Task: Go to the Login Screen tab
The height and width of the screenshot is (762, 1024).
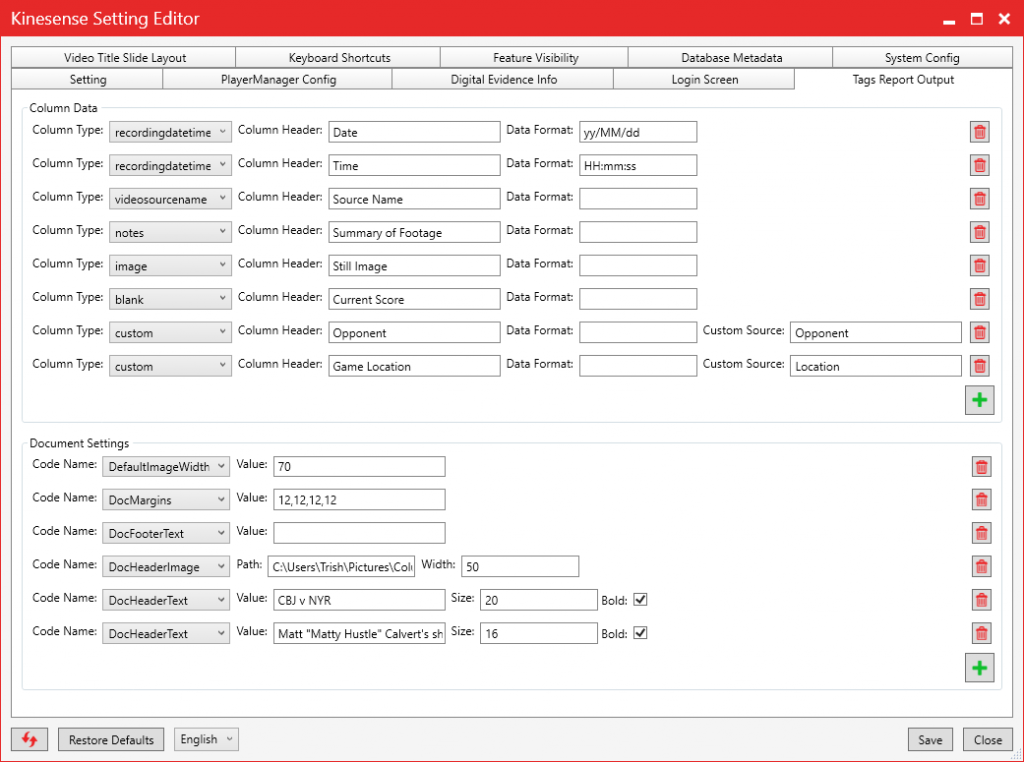Action: click(x=704, y=79)
